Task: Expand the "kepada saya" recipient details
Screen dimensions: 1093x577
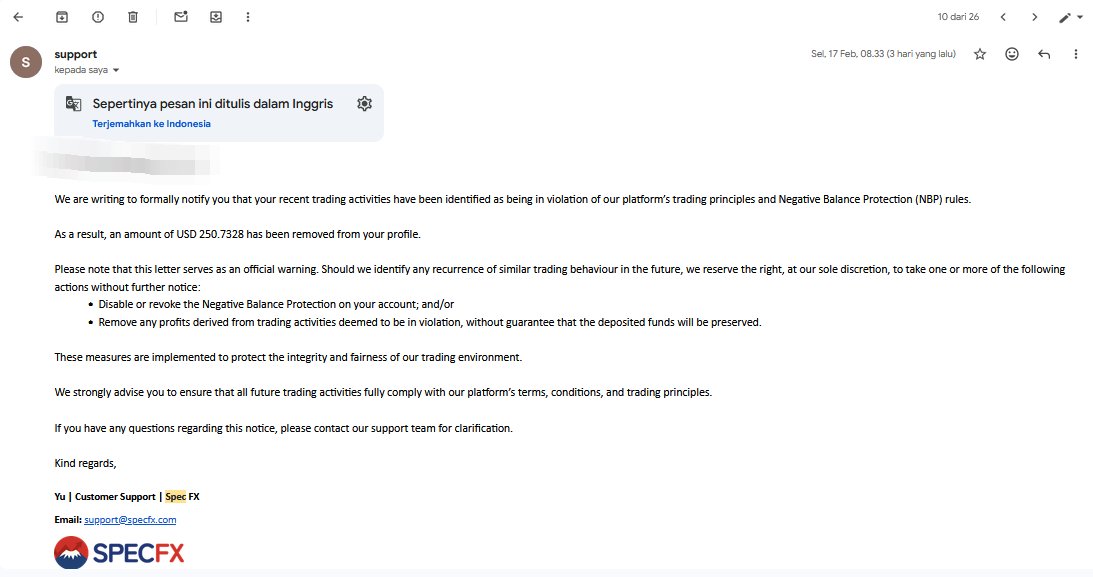Action: click(116, 71)
